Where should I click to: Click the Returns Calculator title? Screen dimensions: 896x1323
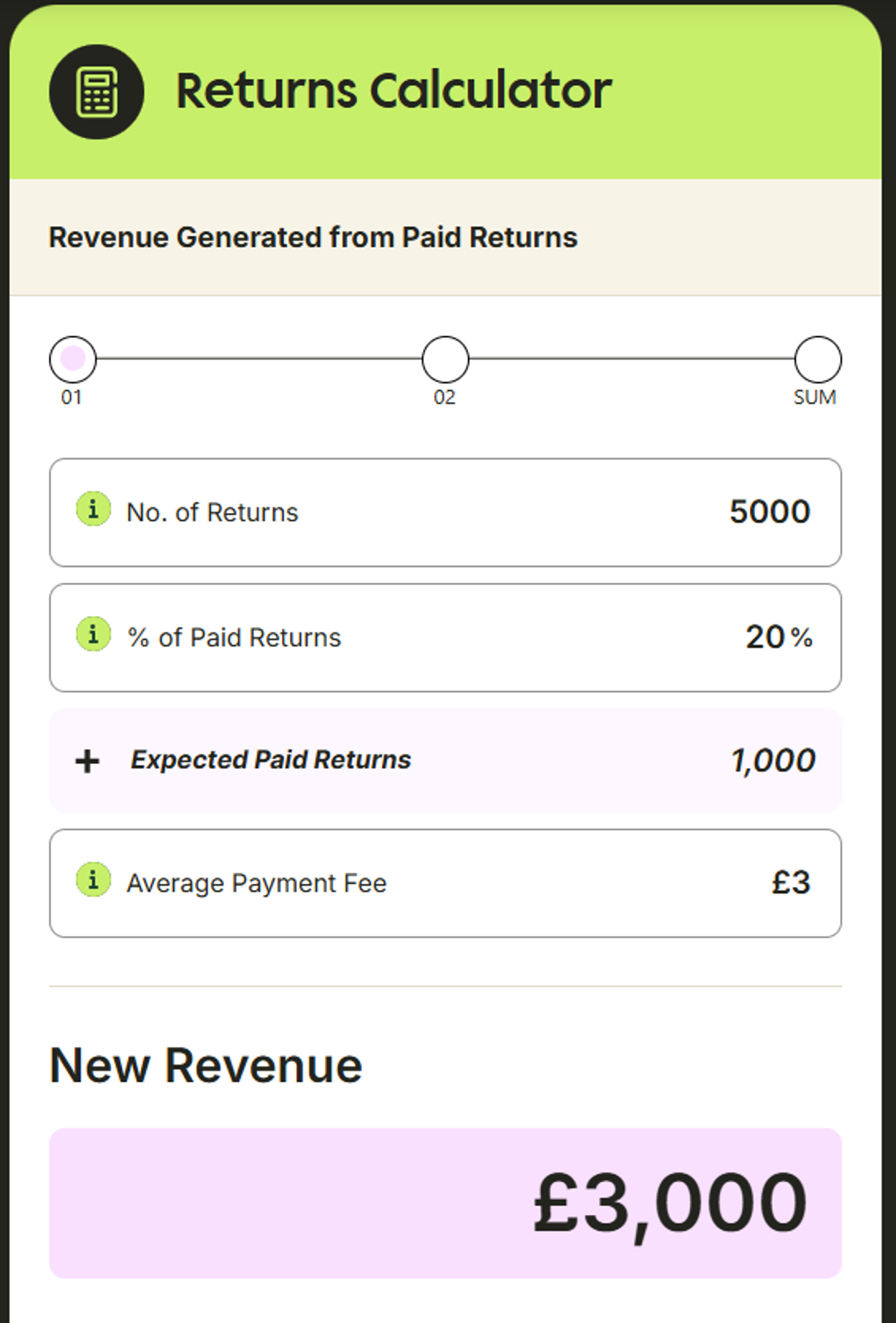pyautogui.click(x=394, y=92)
